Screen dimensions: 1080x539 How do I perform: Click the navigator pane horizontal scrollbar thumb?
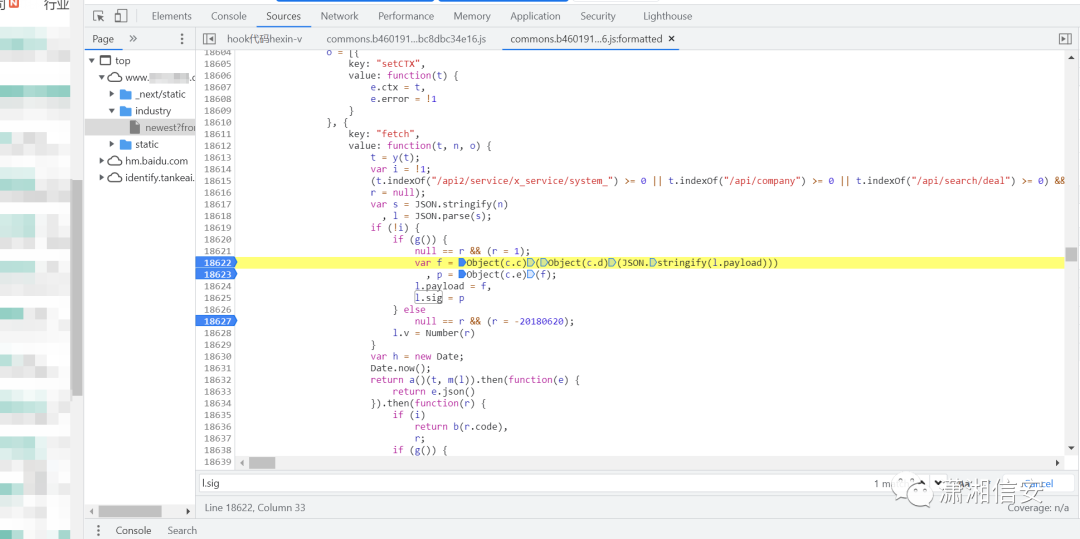click(130, 511)
